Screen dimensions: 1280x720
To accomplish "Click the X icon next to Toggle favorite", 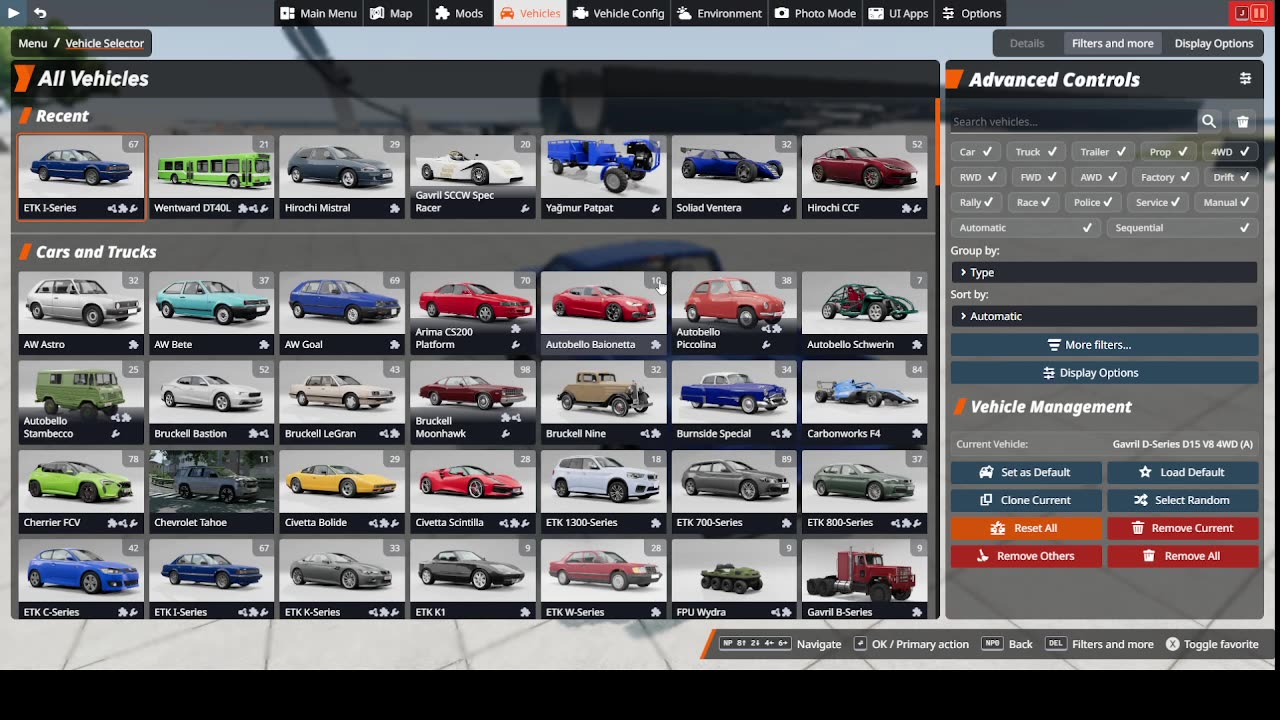I will [x=1172, y=644].
